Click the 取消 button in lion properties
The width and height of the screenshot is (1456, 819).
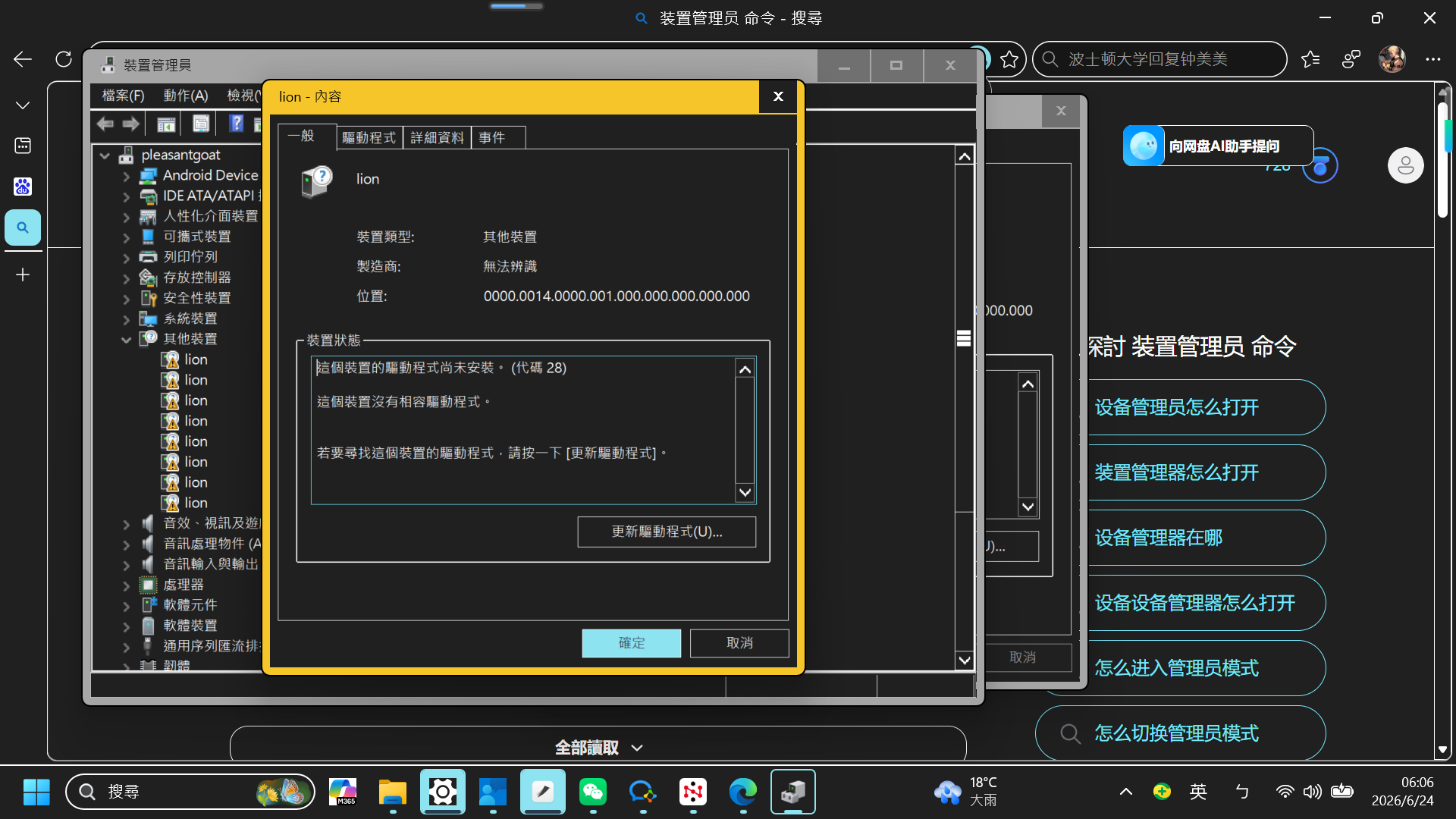click(739, 643)
